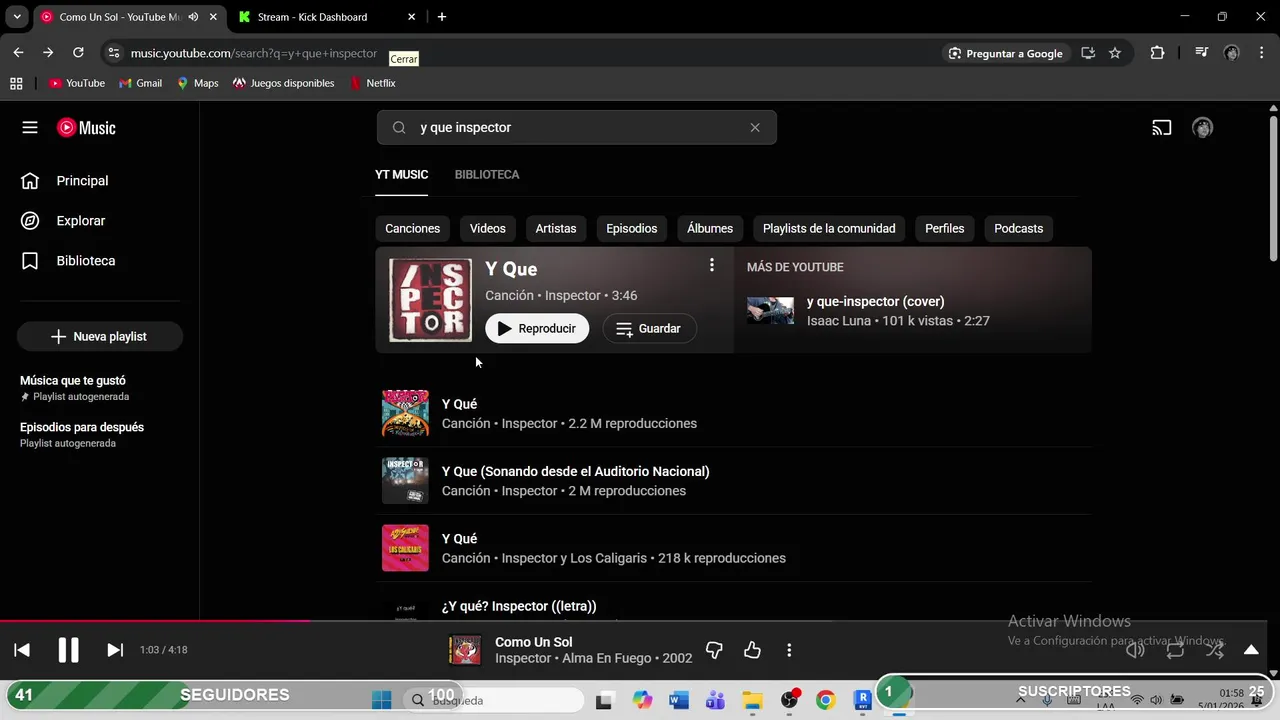Toggle shuffle in the player
Image resolution: width=1280 pixels, height=720 pixels.
(1214, 650)
